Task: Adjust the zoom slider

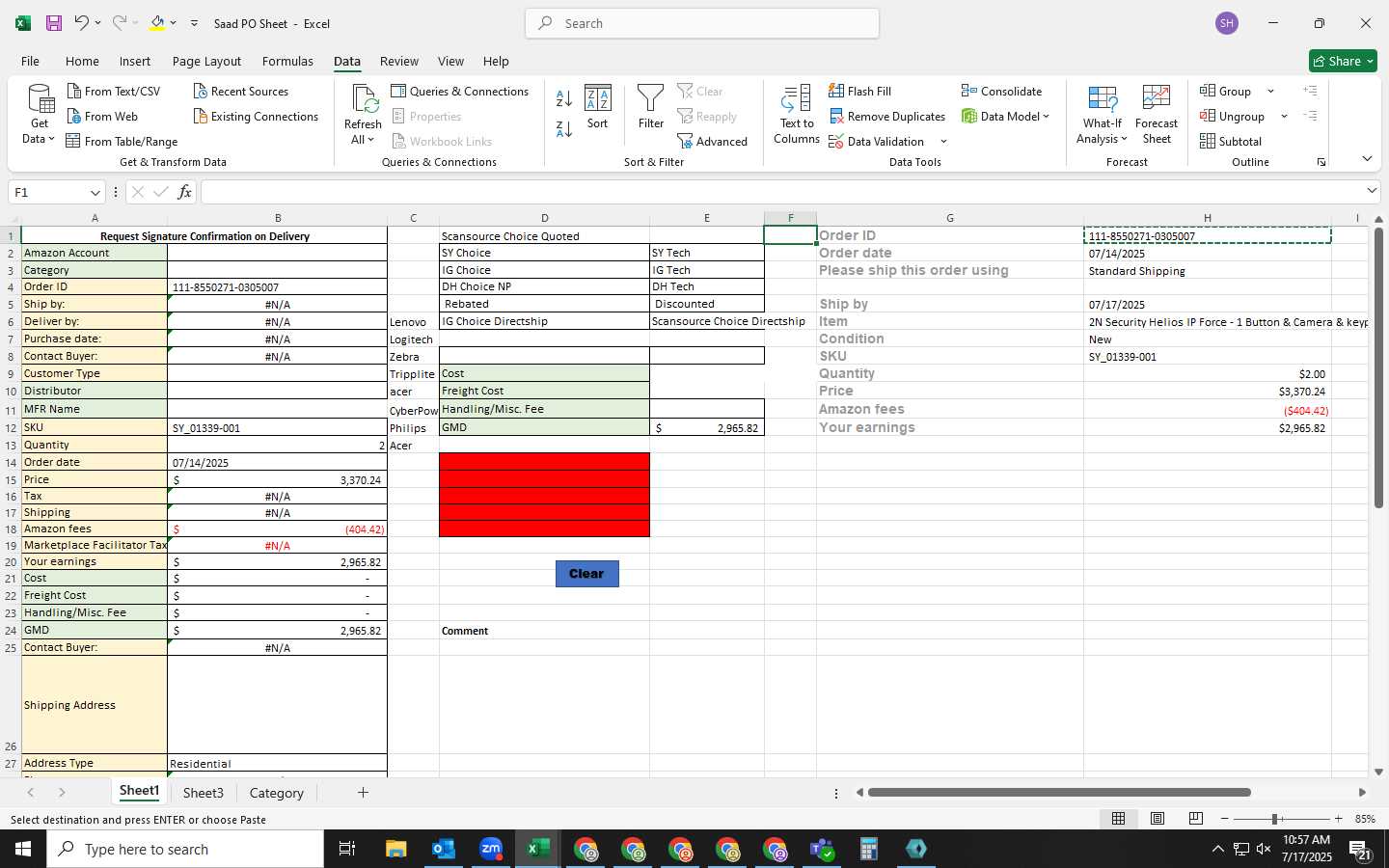Action: [x=1275, y=819]
